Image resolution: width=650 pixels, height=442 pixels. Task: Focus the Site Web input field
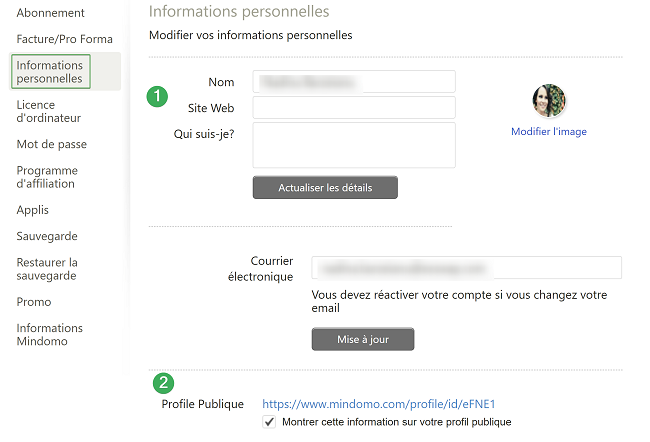tap(354, 108)
